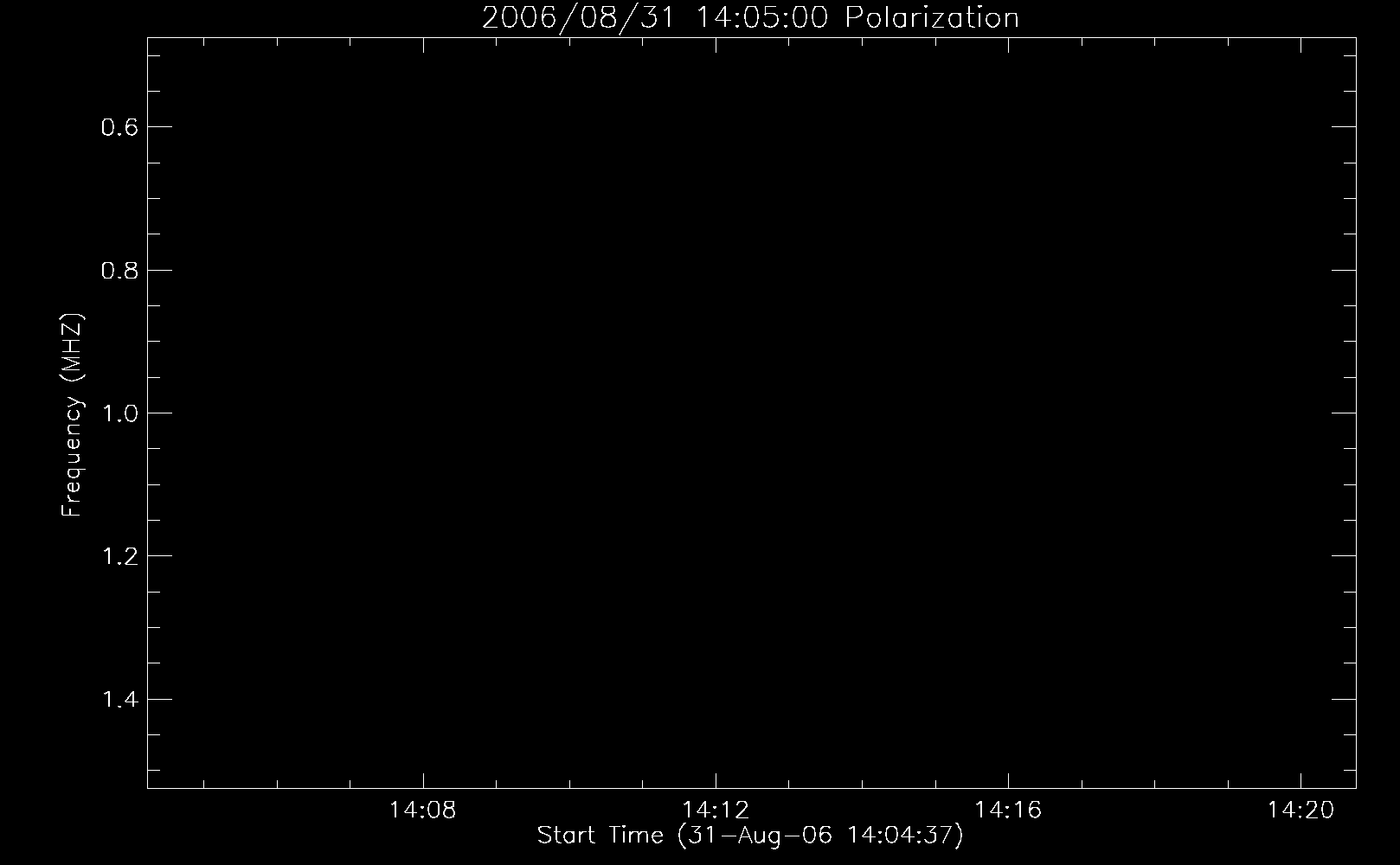Click the 14:08 time tick label
The height and width of the screenshot is (865, 1400).
click(x=422, y=811)
